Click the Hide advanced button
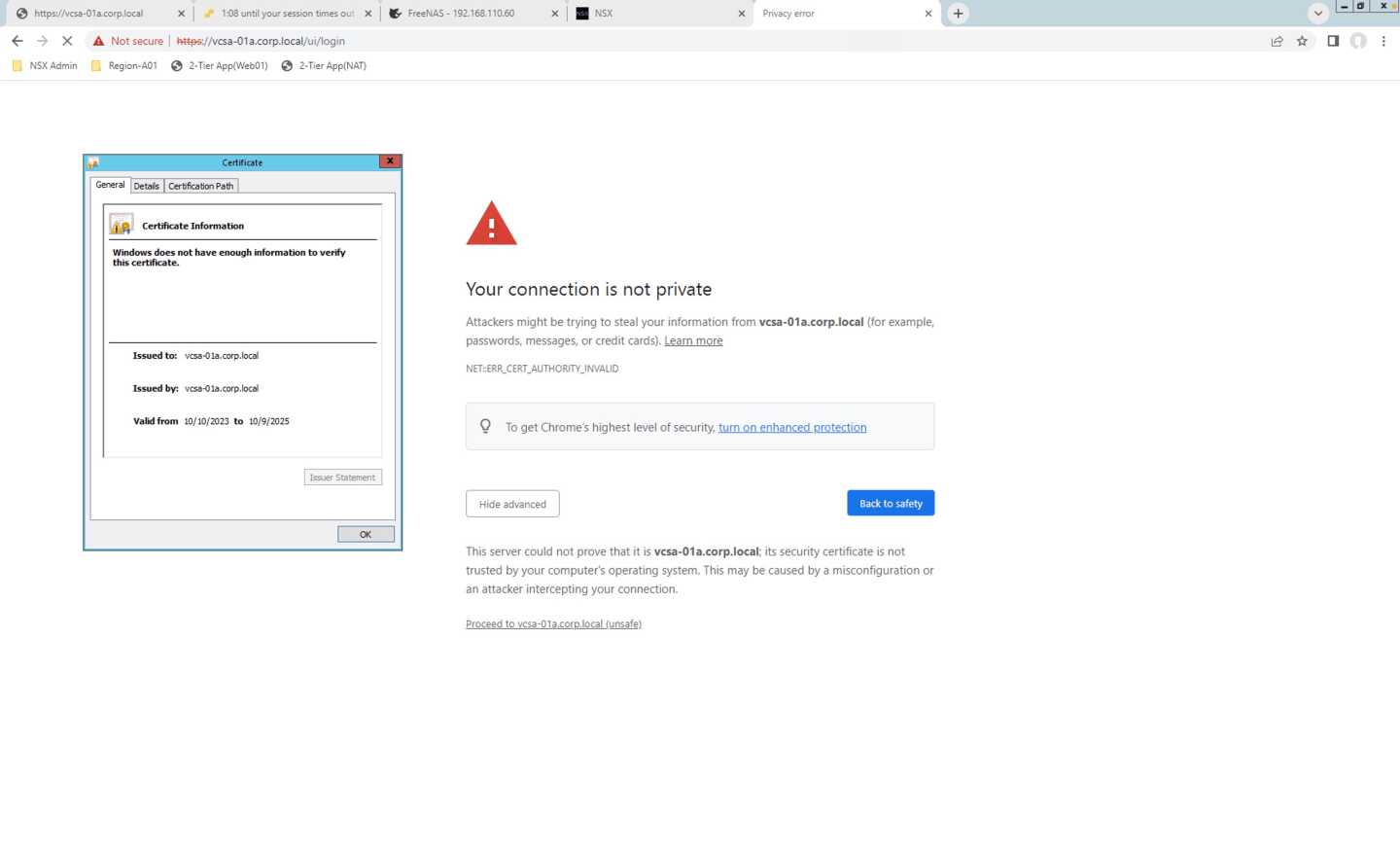 (x=512, y=504)
